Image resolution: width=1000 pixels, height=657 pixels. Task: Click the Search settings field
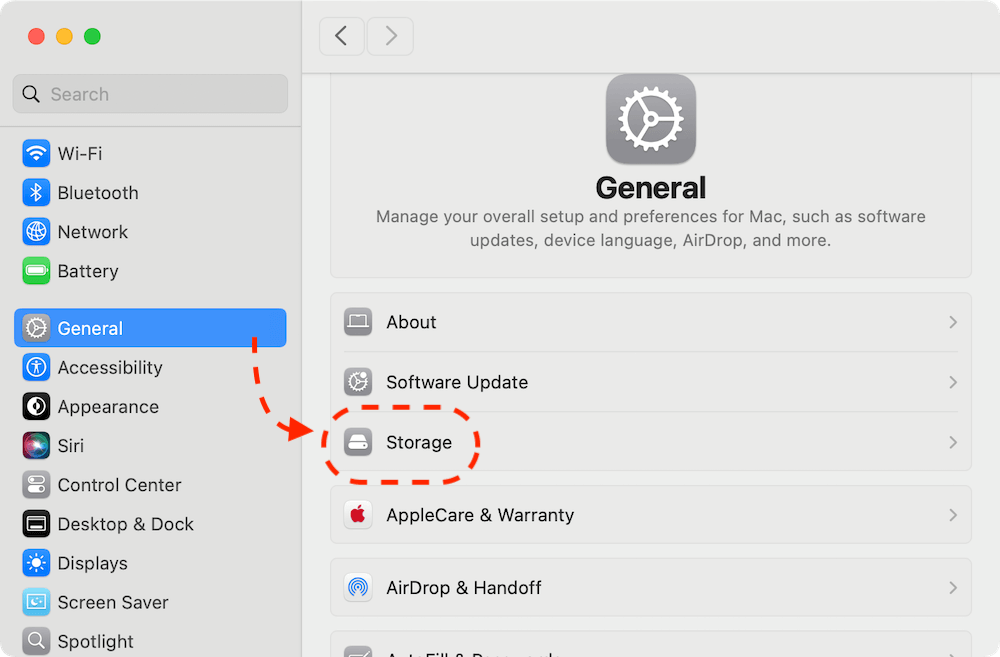click(150, 94)
